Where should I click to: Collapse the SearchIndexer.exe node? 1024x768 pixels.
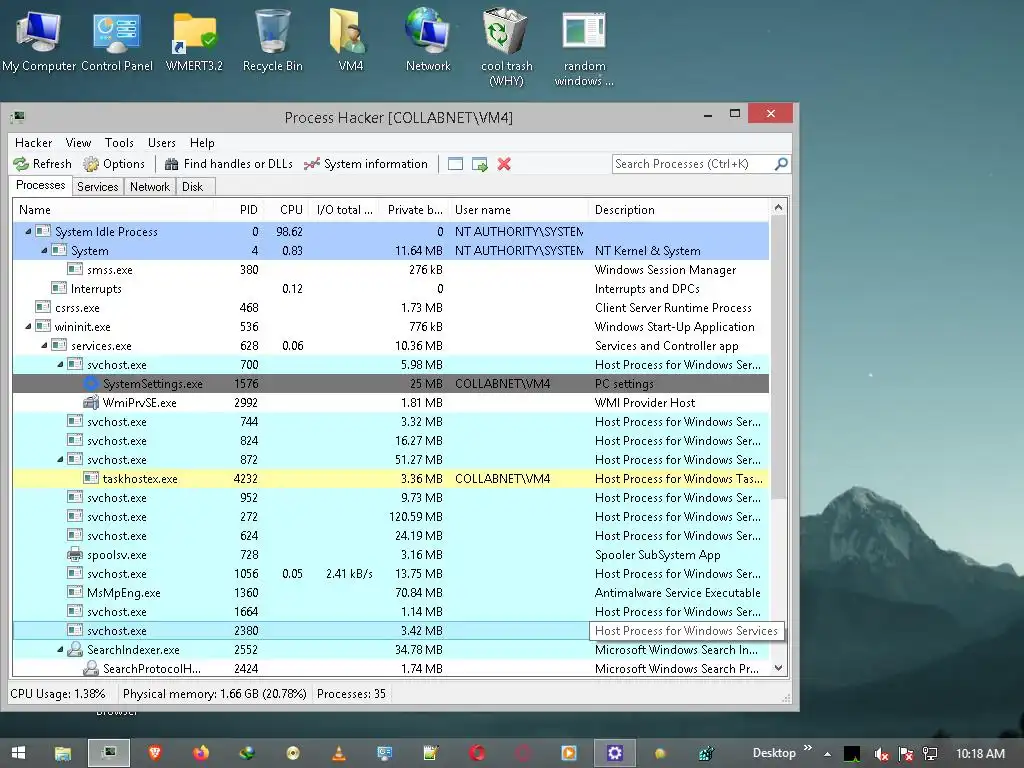[60, 650]
